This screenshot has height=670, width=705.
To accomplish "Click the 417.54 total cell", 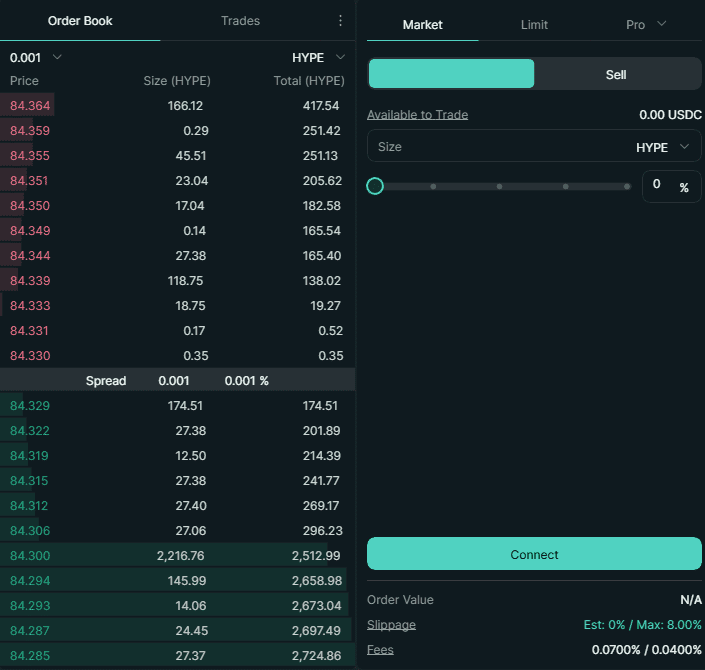I will [321, 106].
